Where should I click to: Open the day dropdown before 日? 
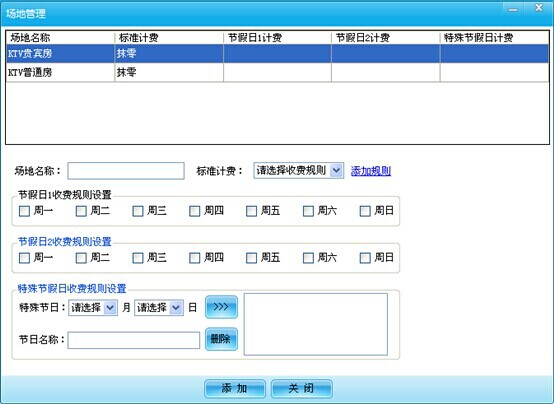[x=159, y=308]
